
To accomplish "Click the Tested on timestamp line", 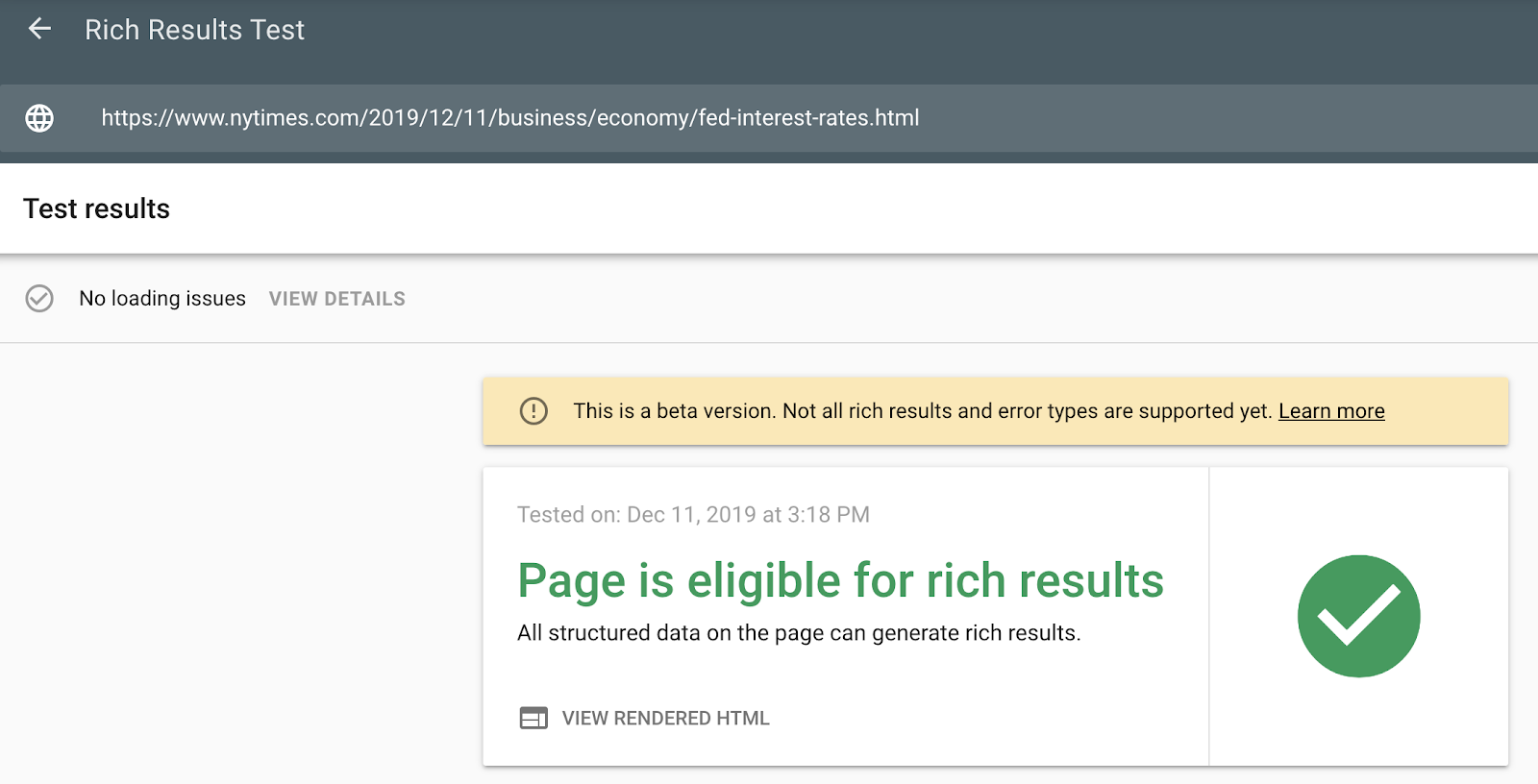I will pyautogui.click(x=693, y=515).
